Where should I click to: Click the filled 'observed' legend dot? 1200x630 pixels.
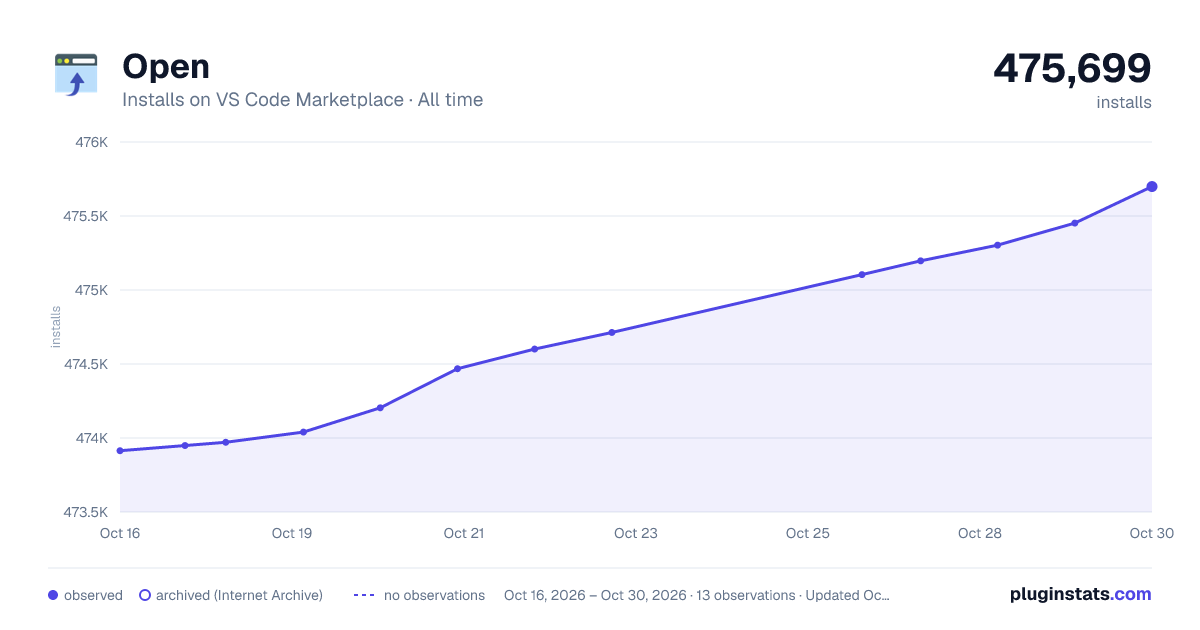click(53, 595)
